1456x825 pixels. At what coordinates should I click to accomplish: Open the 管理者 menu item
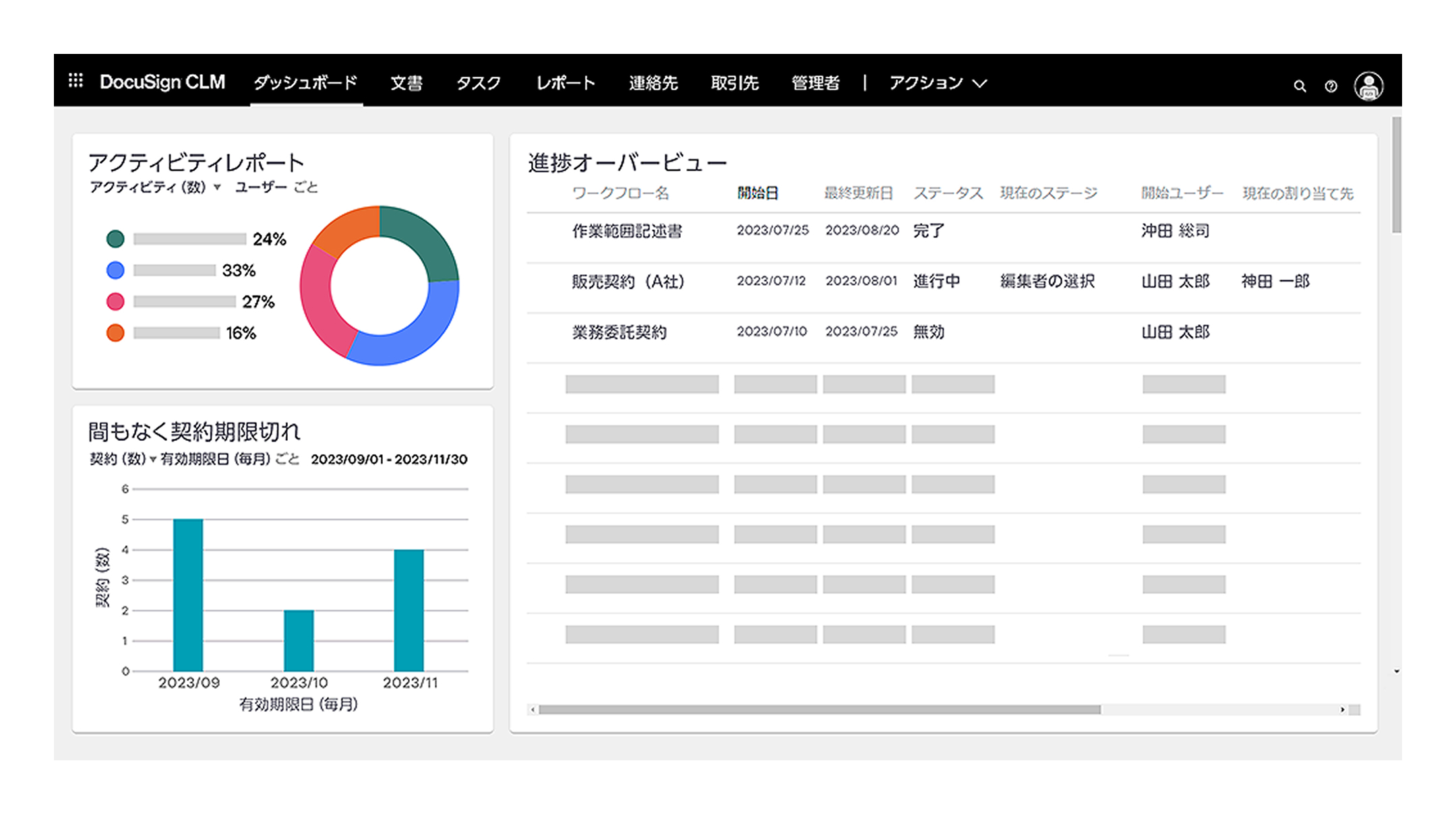815,83
